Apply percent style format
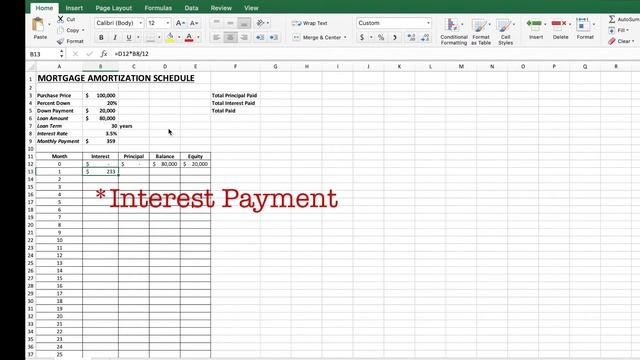This screenshot has width=640, height=360. point(381,38)
